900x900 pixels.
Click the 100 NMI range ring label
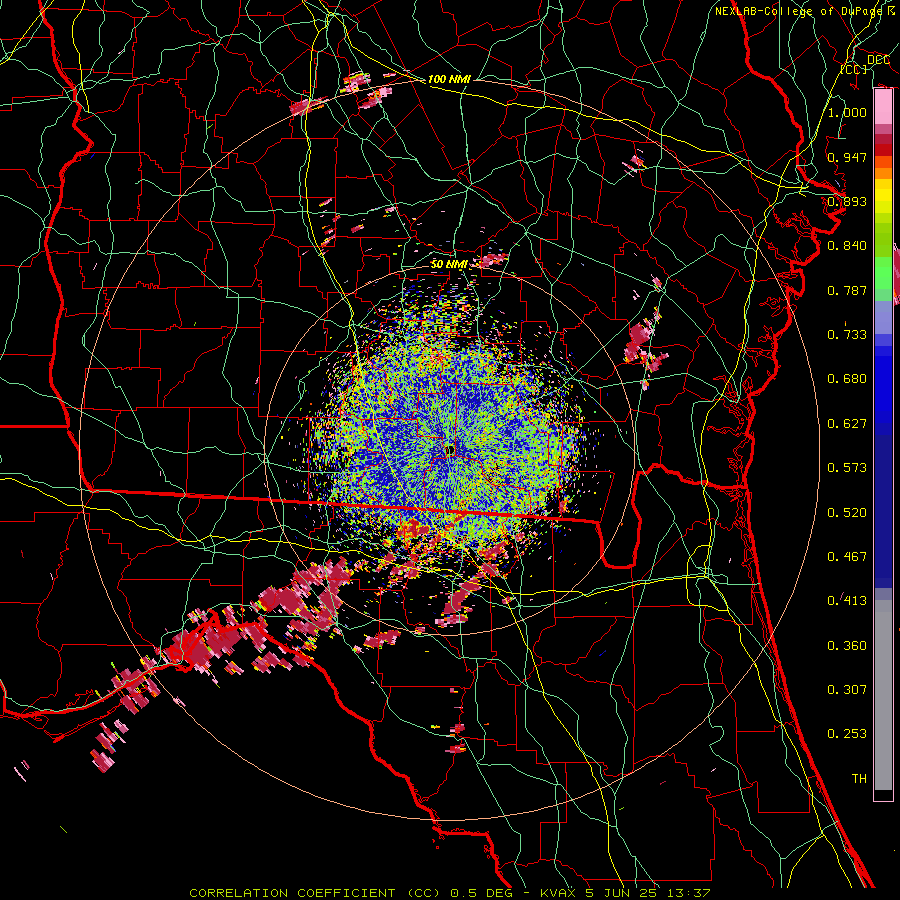[x=449, y=79]
